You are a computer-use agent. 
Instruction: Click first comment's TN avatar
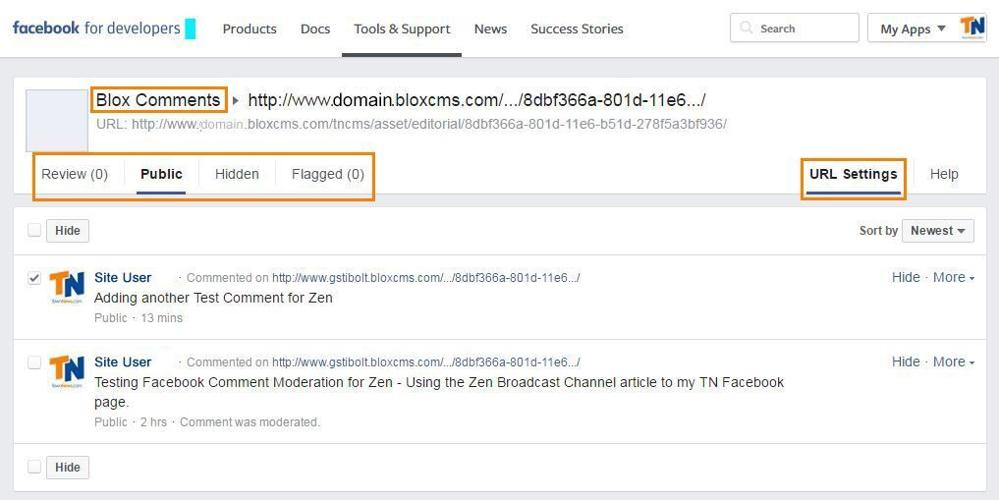tap(67, 287)
